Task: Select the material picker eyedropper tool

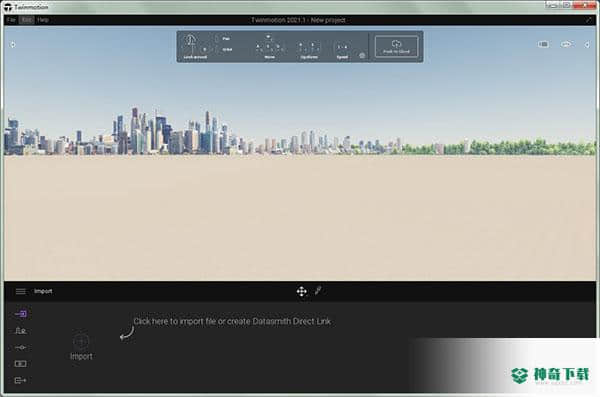Action: (x=318, y=291)
